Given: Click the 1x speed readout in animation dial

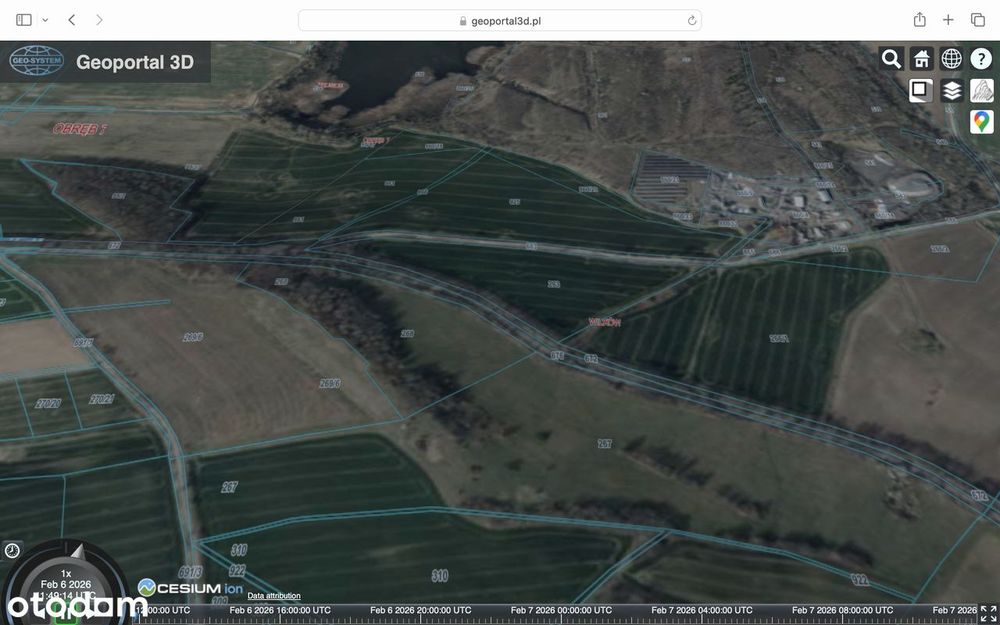Looking at the screenshot, I should [66, 573].
